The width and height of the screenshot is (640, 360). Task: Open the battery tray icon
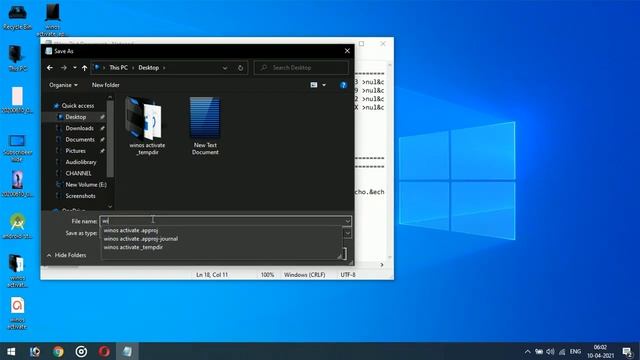[x=539, y=352]
